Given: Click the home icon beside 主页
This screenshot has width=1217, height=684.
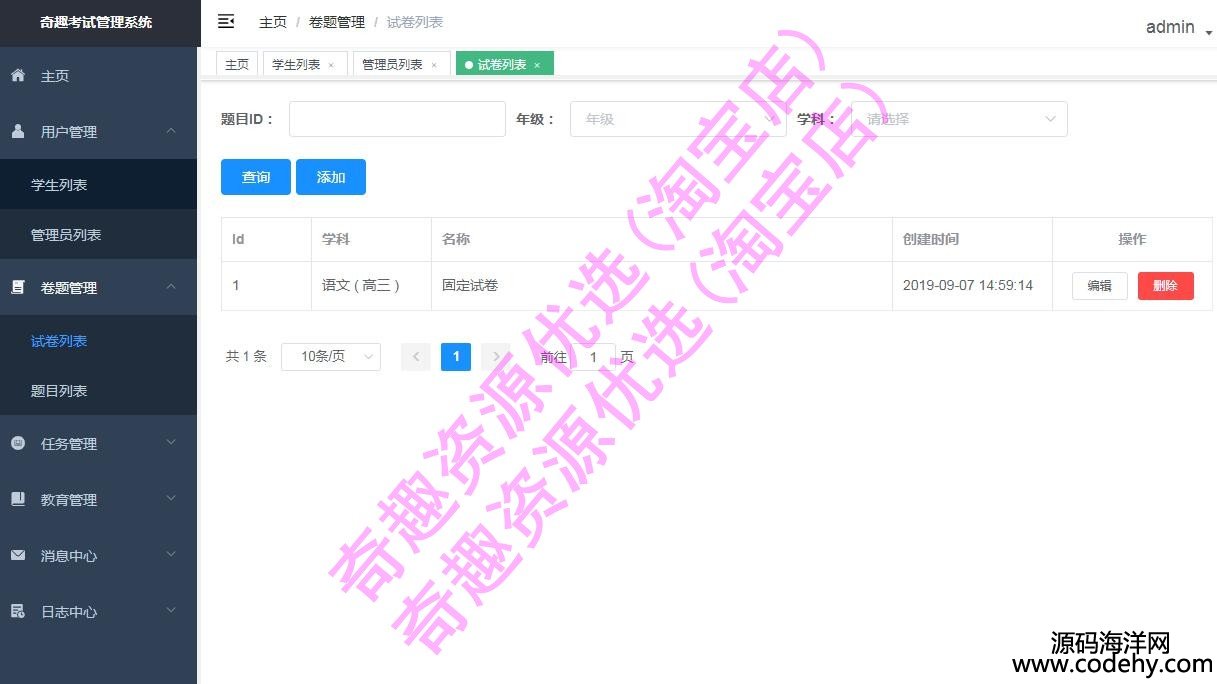Looking at the screenshot, I should pos(18,75).
